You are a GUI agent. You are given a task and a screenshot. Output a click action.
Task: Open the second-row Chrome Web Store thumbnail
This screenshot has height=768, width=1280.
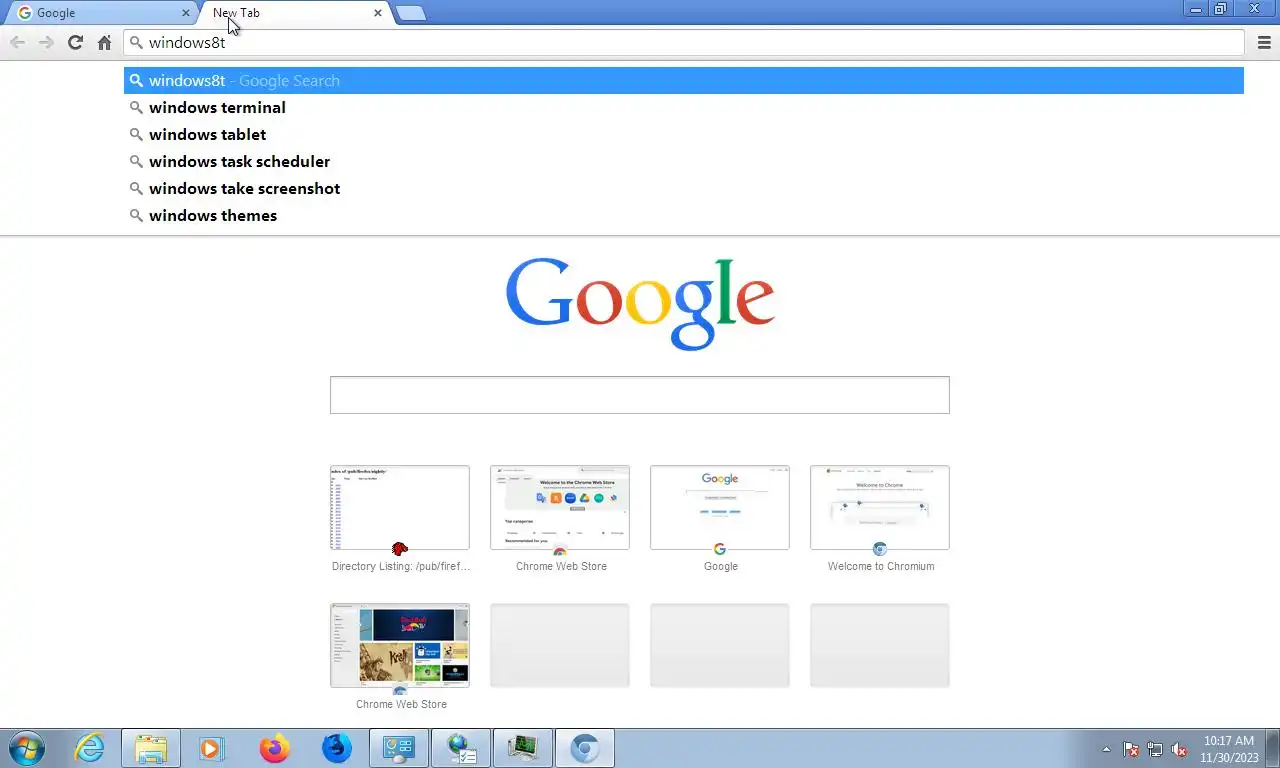pyautogui.click(x=400, y=645)
